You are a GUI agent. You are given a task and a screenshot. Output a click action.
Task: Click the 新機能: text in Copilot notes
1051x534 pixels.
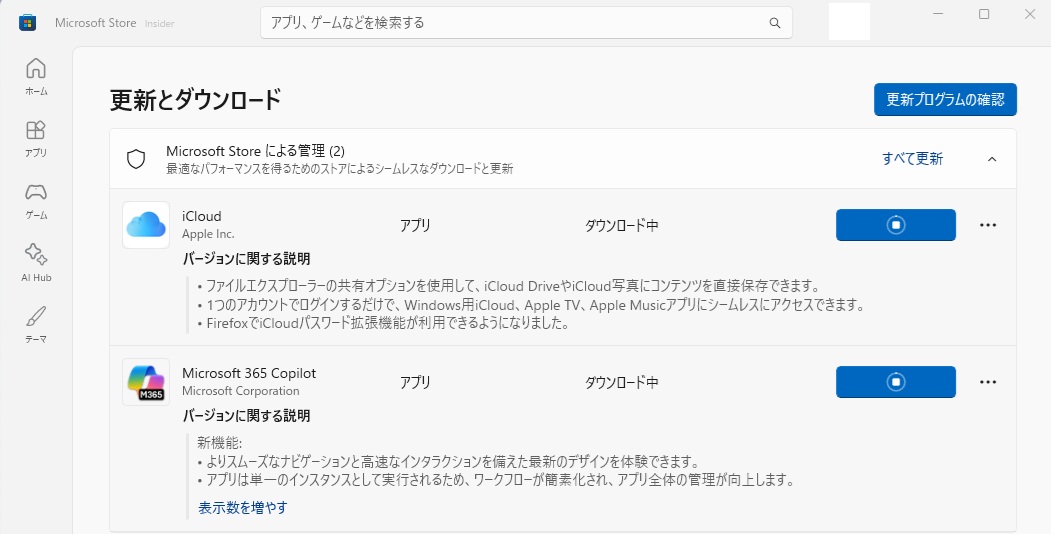tap(219, 443)
